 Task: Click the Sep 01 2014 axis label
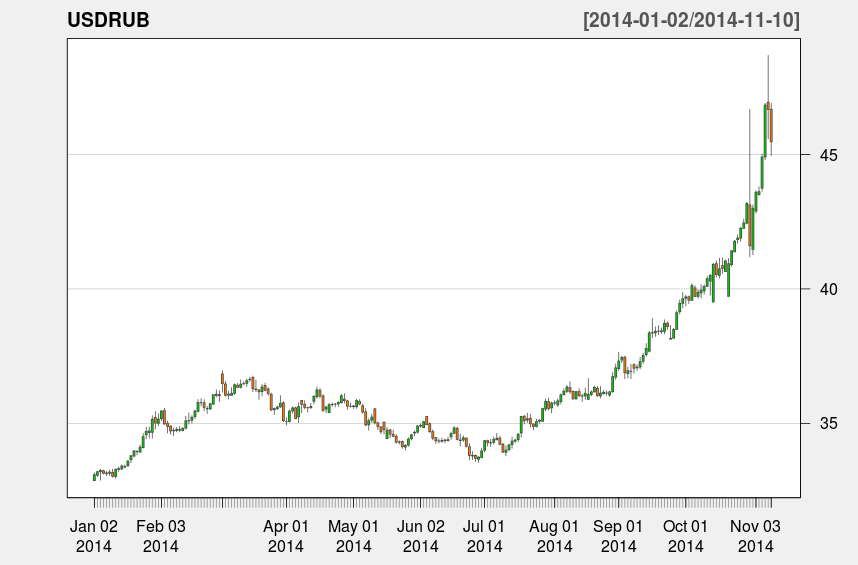coord(618,536)
